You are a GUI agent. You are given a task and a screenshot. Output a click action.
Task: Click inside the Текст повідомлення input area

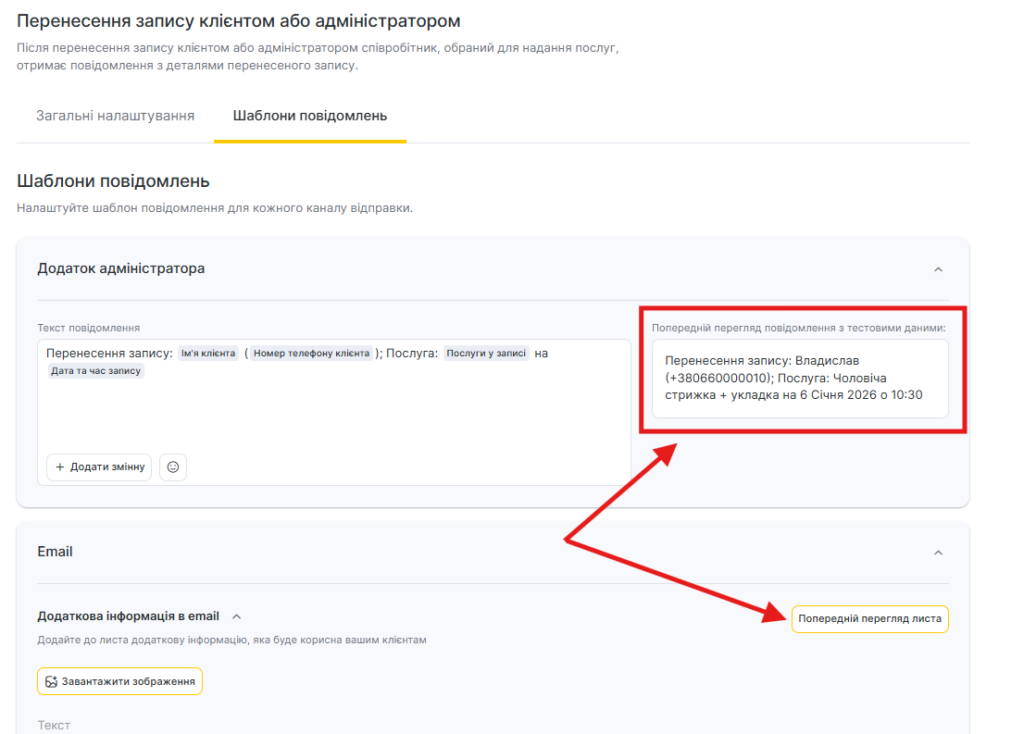tap(334, 411)
